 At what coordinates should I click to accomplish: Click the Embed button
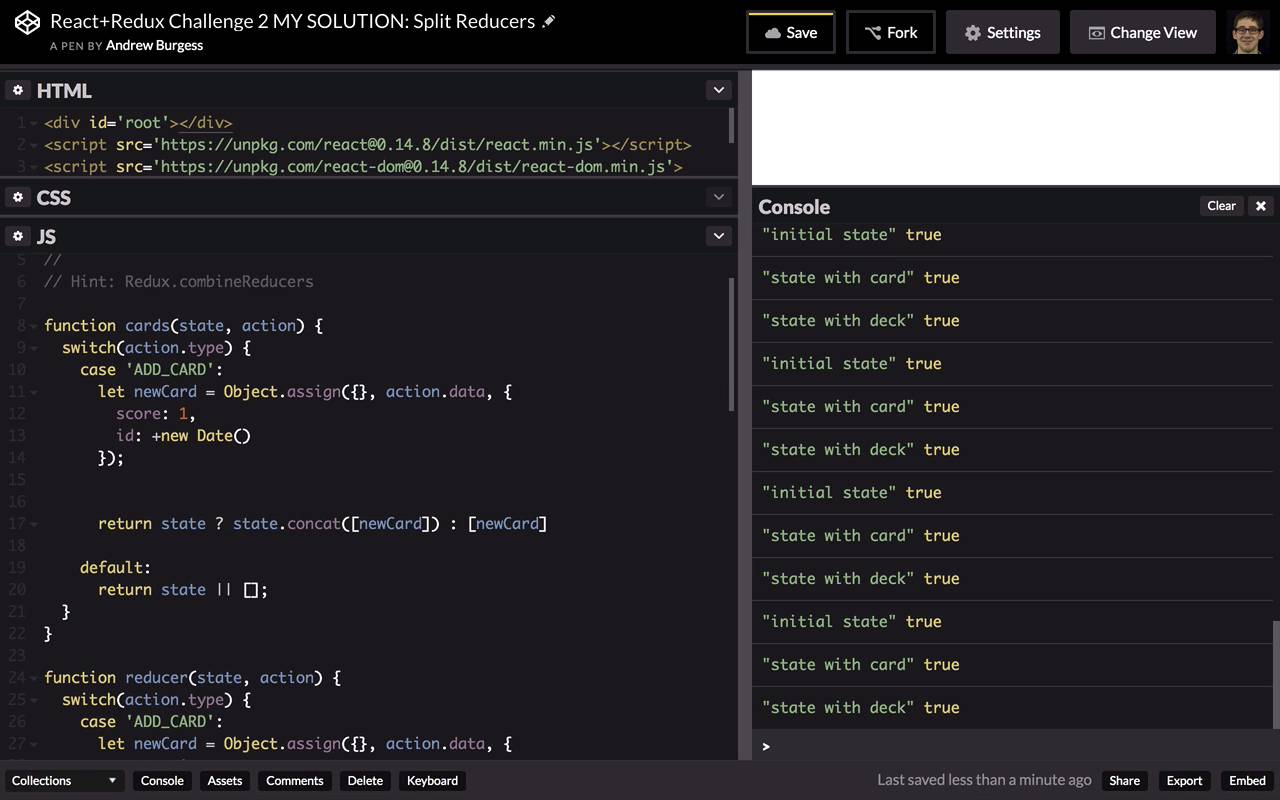click(1247, 781)
